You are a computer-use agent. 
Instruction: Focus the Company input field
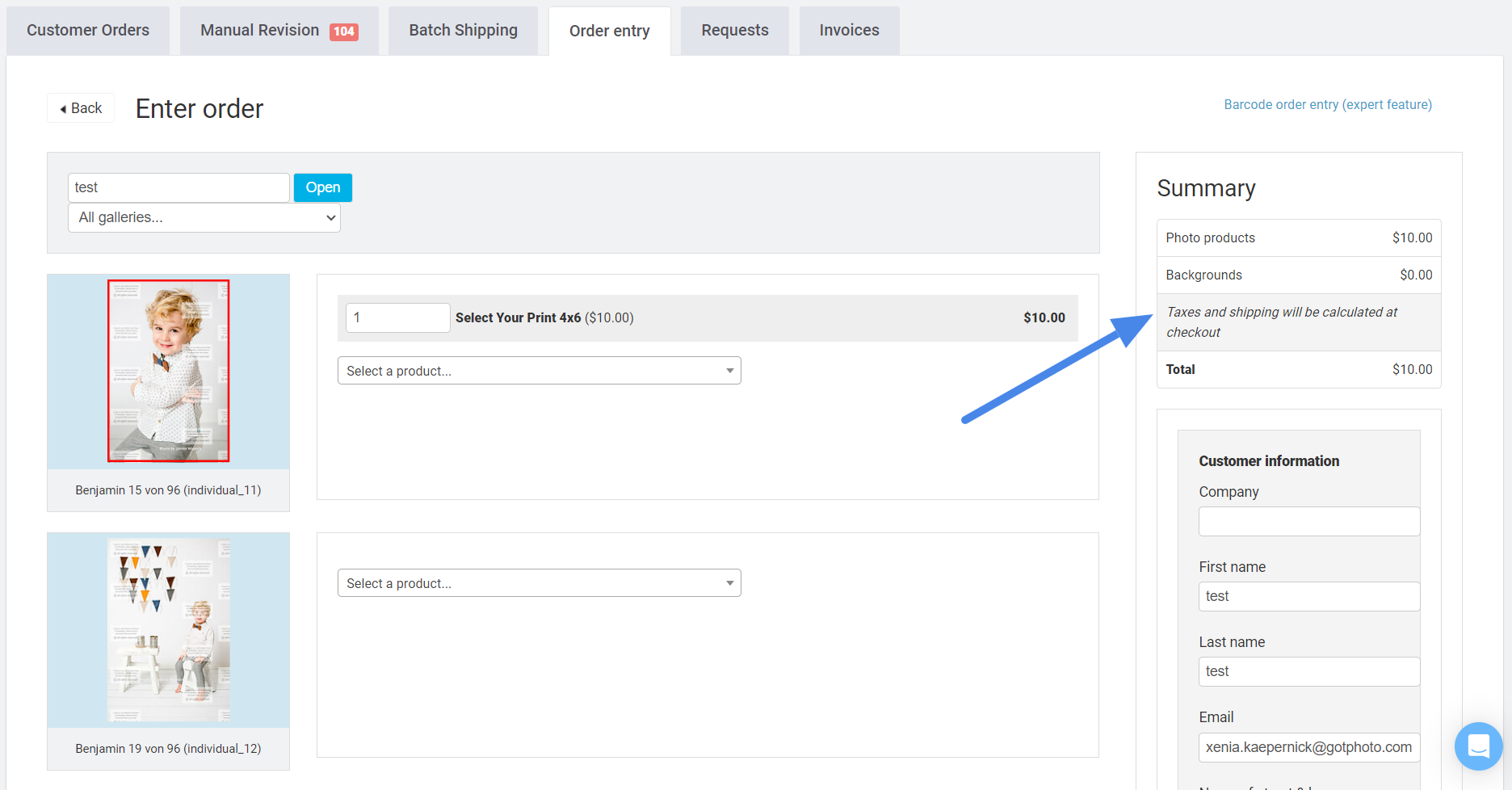[x=1309, y=521]
